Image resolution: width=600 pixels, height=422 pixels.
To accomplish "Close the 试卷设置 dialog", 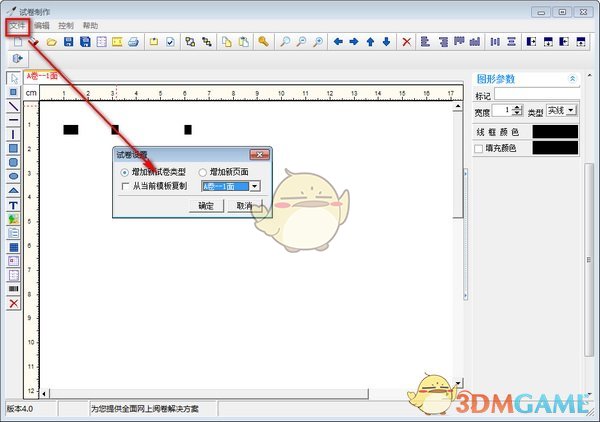I will 259,155.
